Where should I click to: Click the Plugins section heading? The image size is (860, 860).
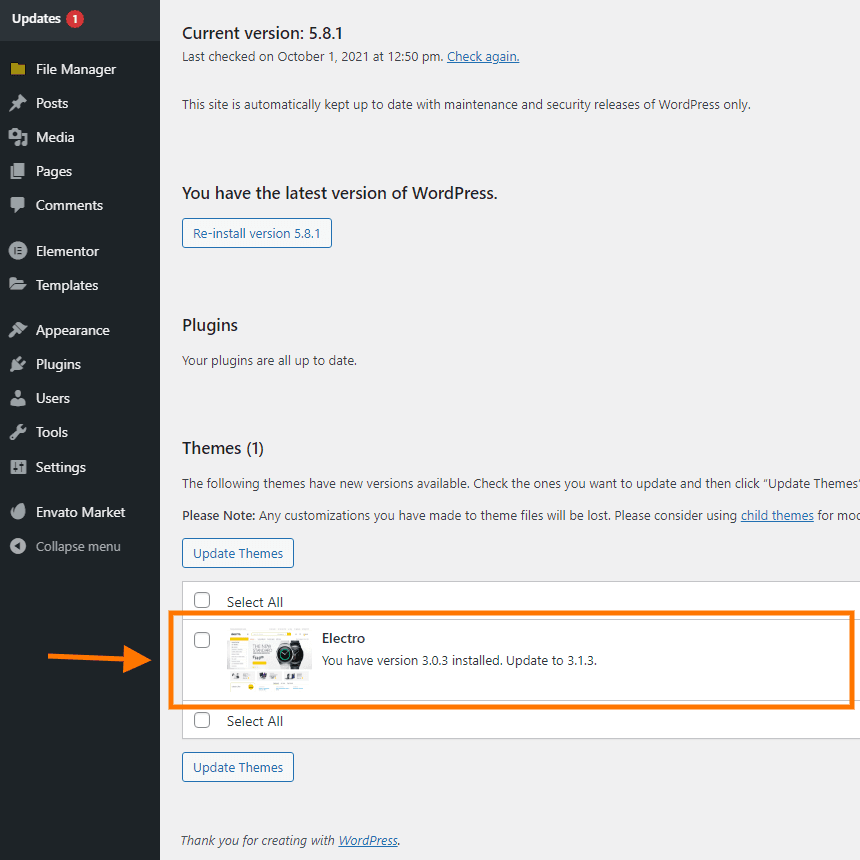click(210, 325)
